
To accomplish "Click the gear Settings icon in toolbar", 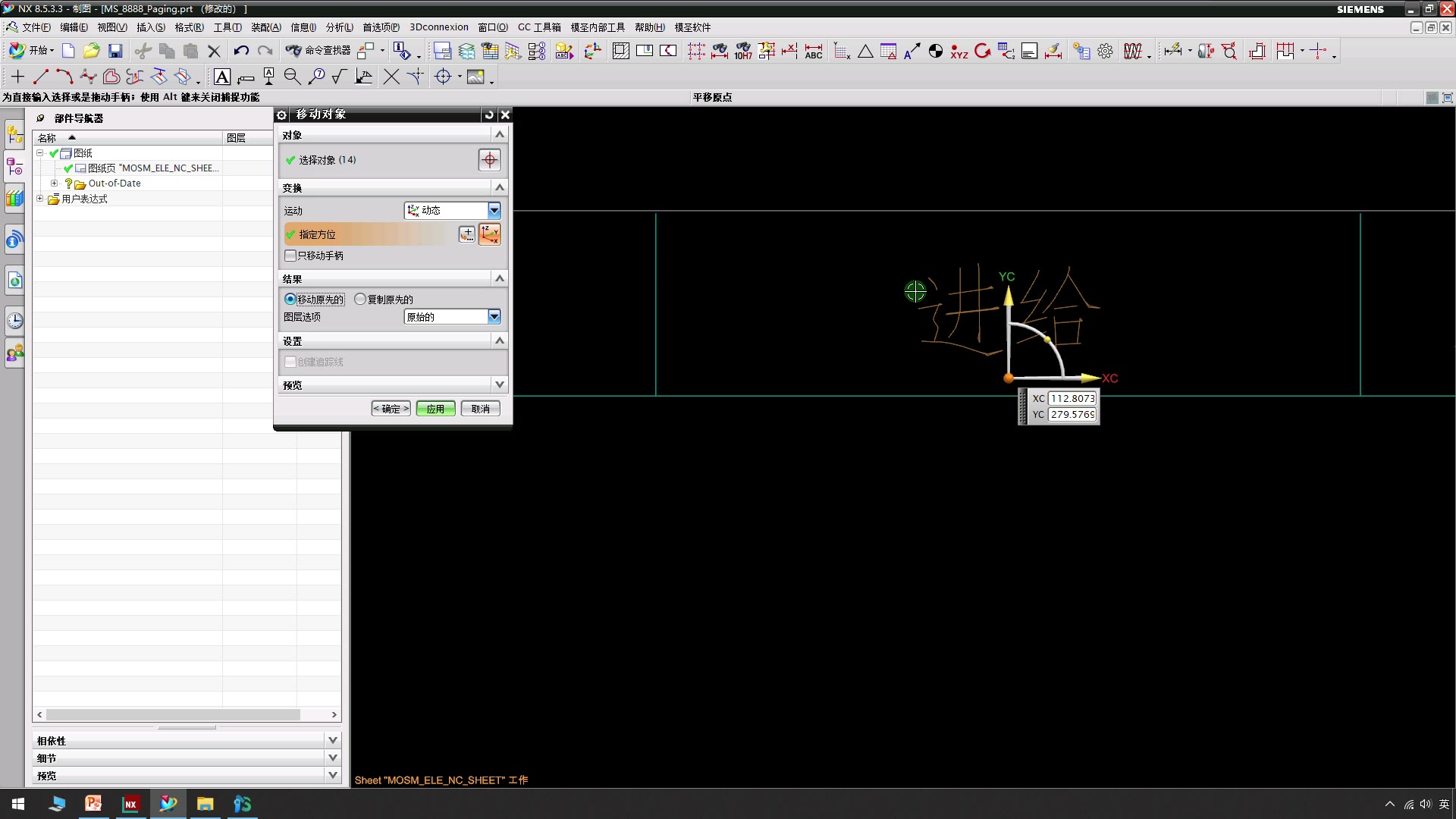I will tap(1106, 51).
